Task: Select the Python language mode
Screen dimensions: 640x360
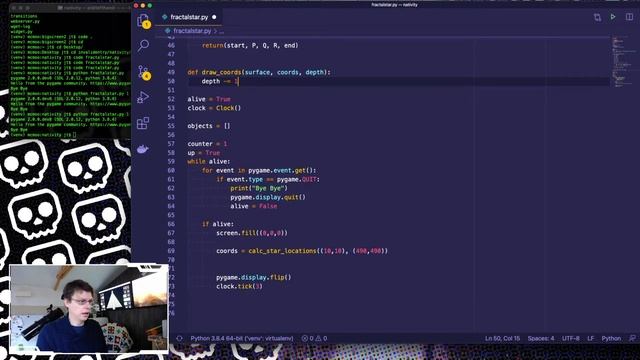Action: pos(611,338)
